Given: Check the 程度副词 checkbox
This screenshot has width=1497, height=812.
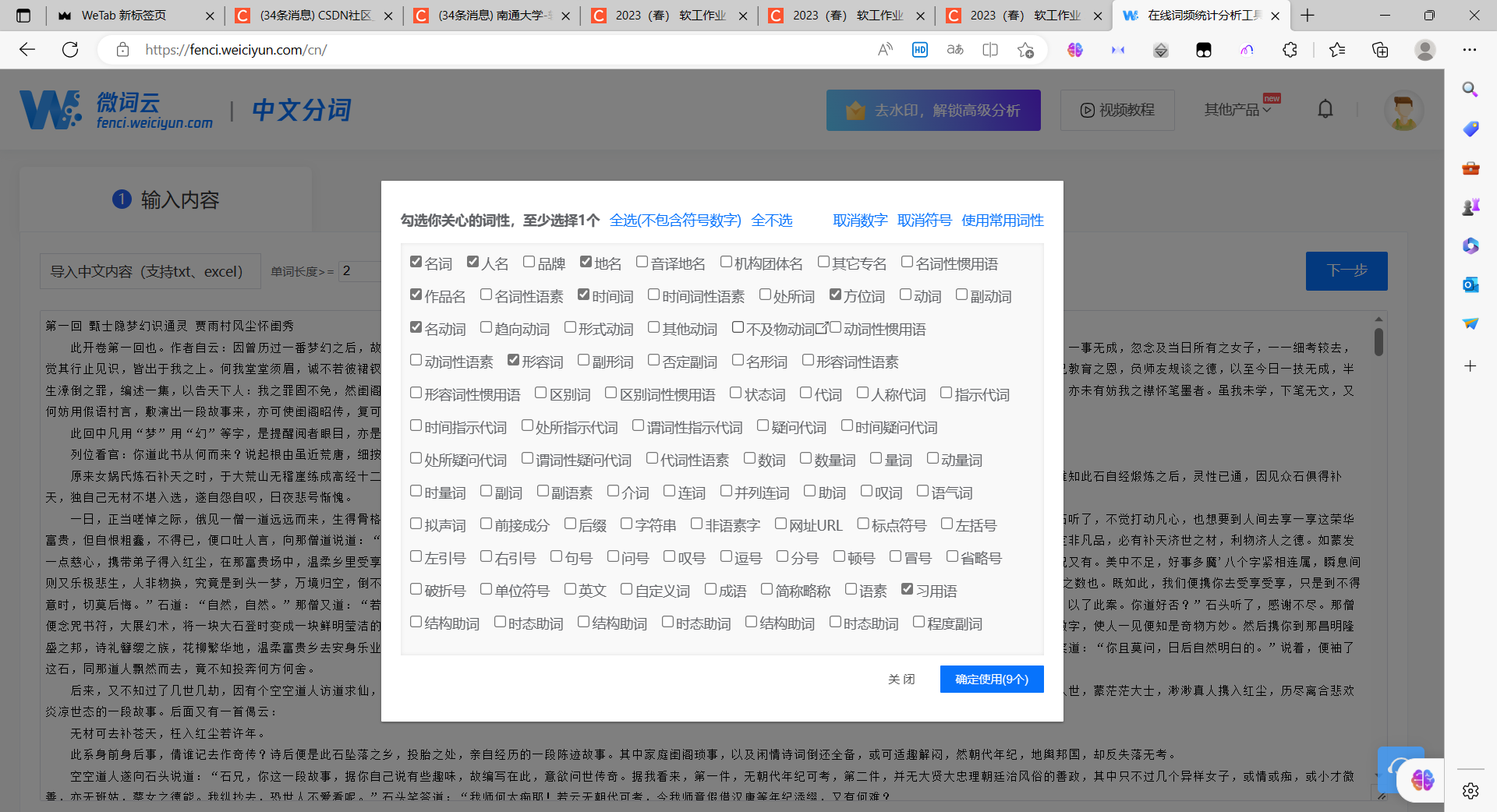Looking at the screenshot, I should pos(919,622).
